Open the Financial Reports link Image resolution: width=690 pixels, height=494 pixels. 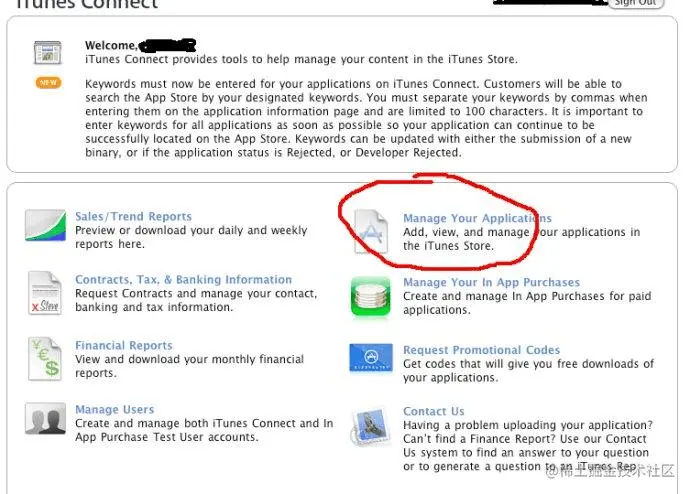124,345
